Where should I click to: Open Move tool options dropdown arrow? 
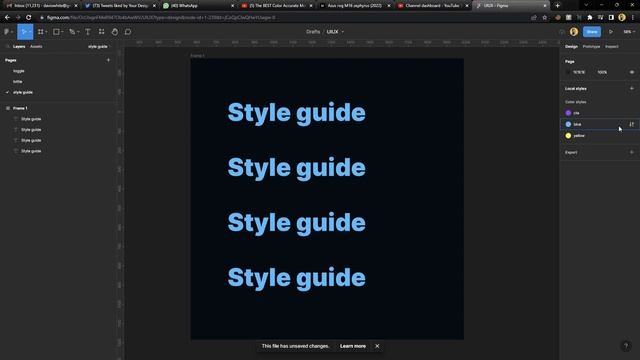pos(30,32)
